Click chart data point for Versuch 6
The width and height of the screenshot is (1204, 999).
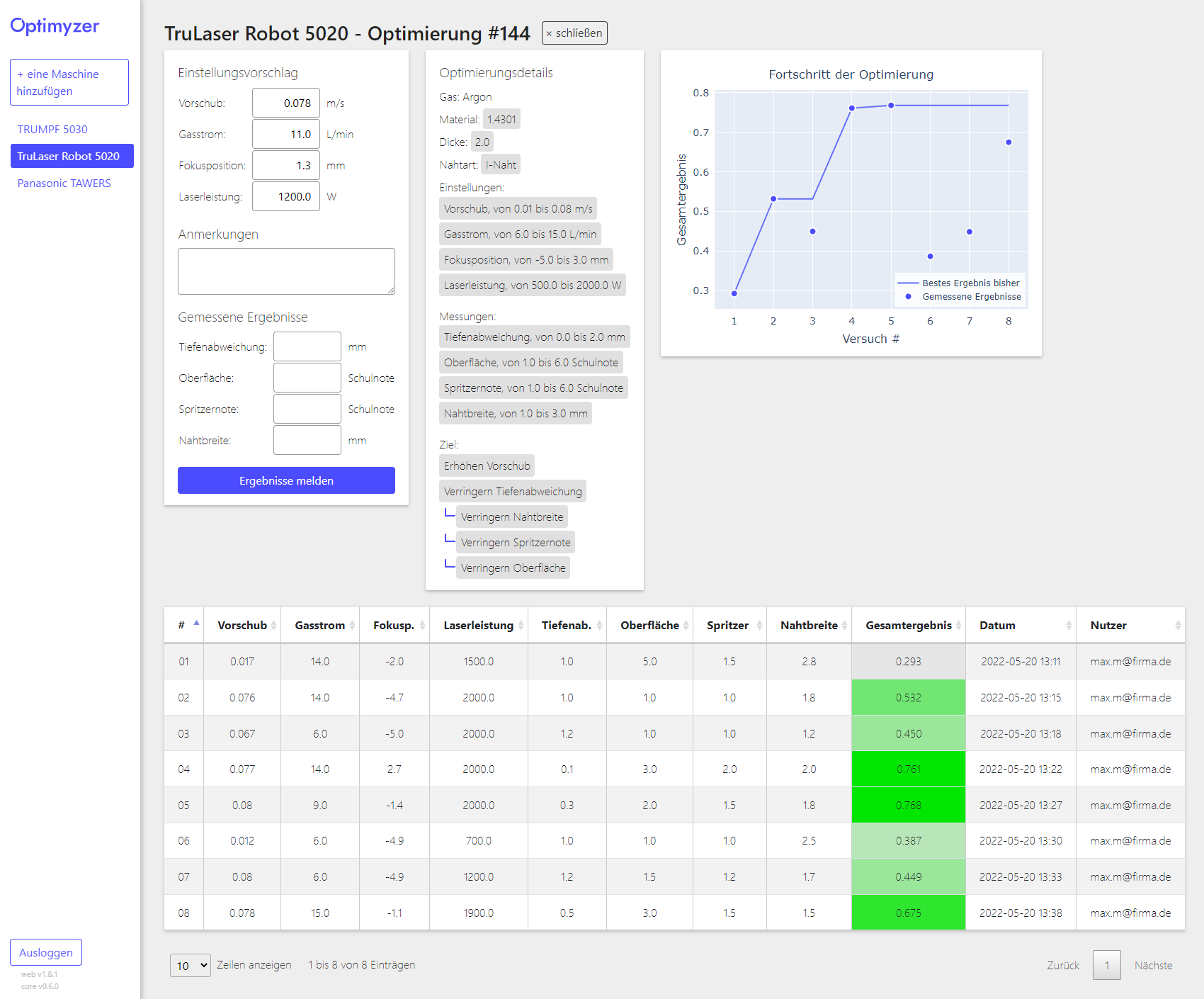click(x=930, y=256)
